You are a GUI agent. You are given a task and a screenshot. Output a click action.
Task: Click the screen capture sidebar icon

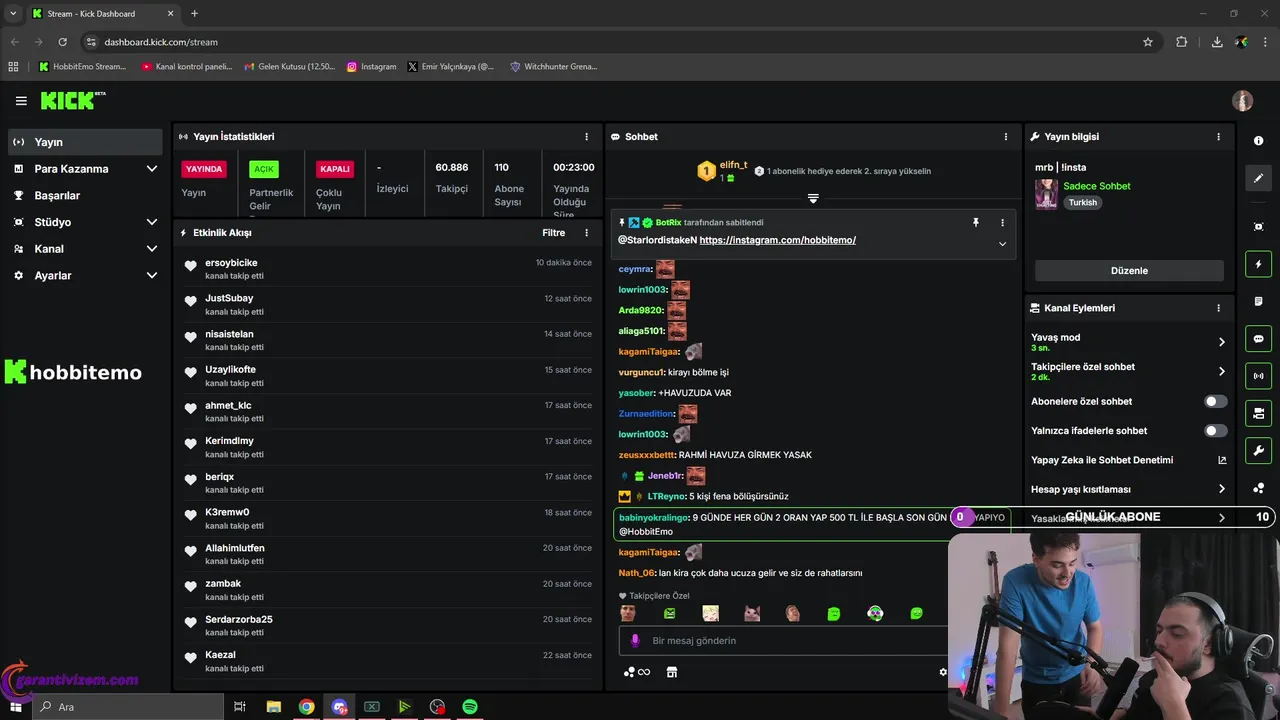tap(1258, 227)
